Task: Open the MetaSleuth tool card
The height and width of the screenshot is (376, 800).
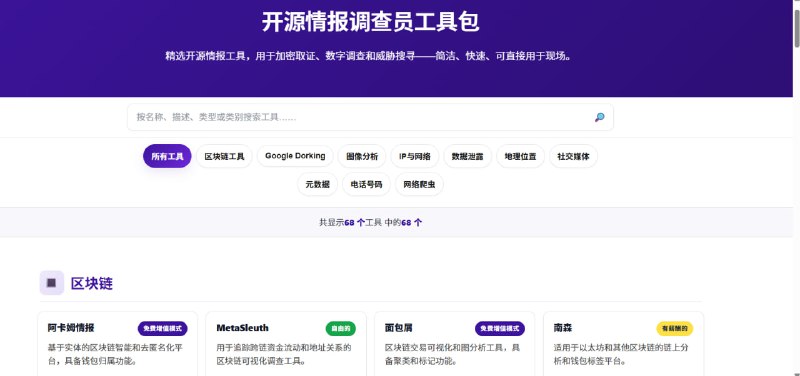Action: [286, 344]
